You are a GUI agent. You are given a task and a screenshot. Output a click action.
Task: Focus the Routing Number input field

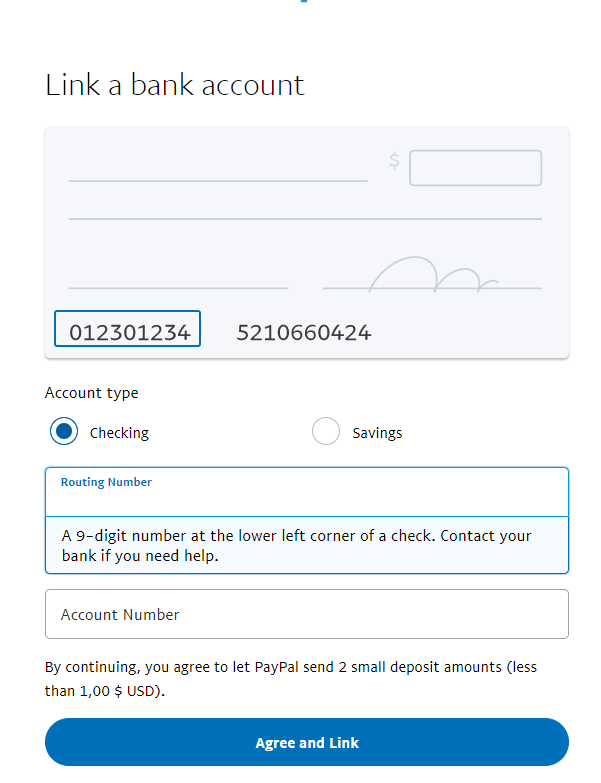point(307,492)
